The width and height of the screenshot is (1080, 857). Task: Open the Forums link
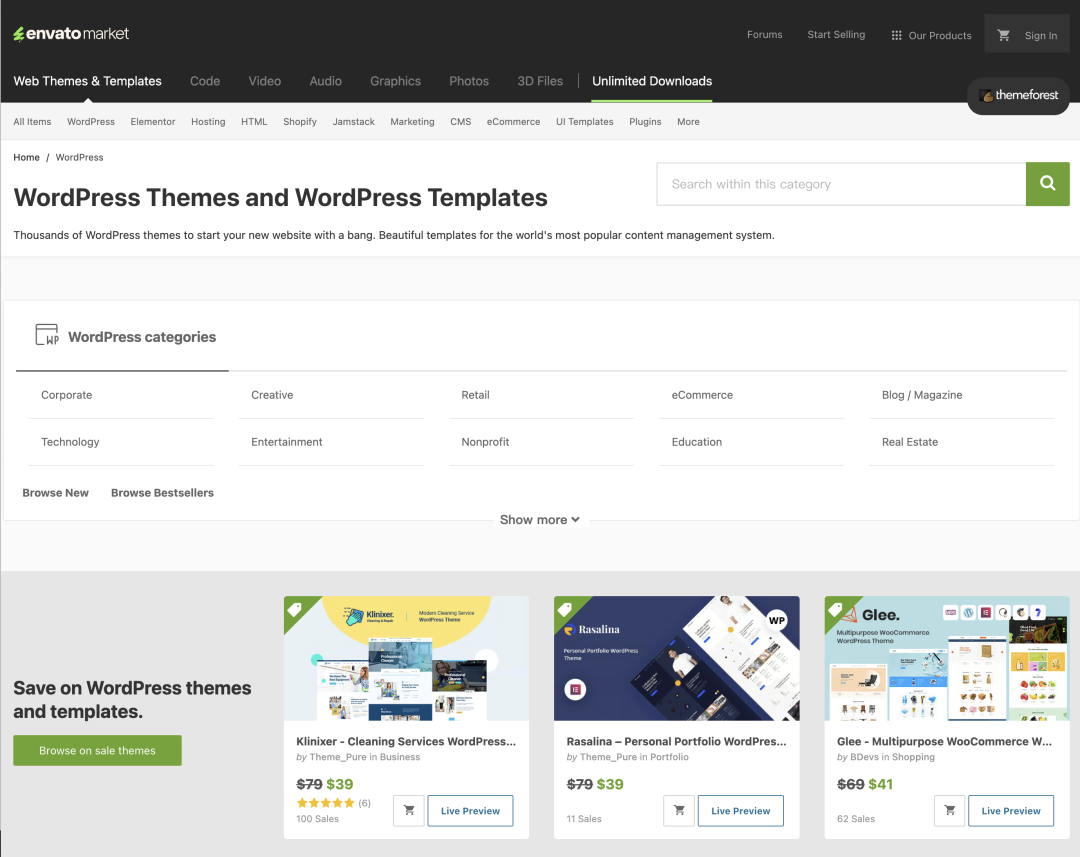click(x=765, y=34)
